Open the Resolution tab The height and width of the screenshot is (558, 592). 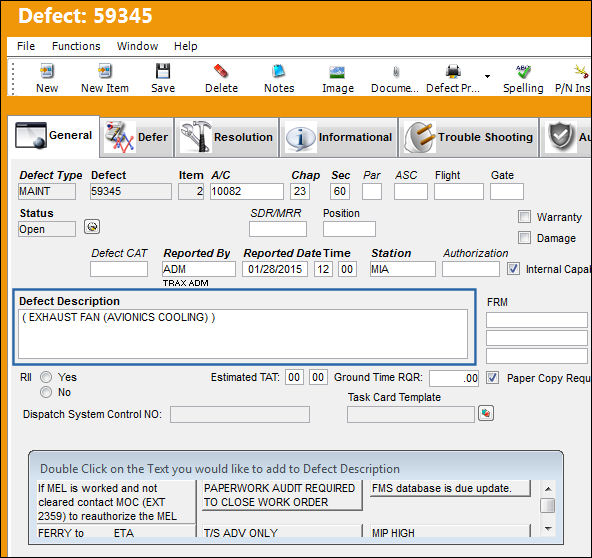pyautogui.click(x=227, y=137)
